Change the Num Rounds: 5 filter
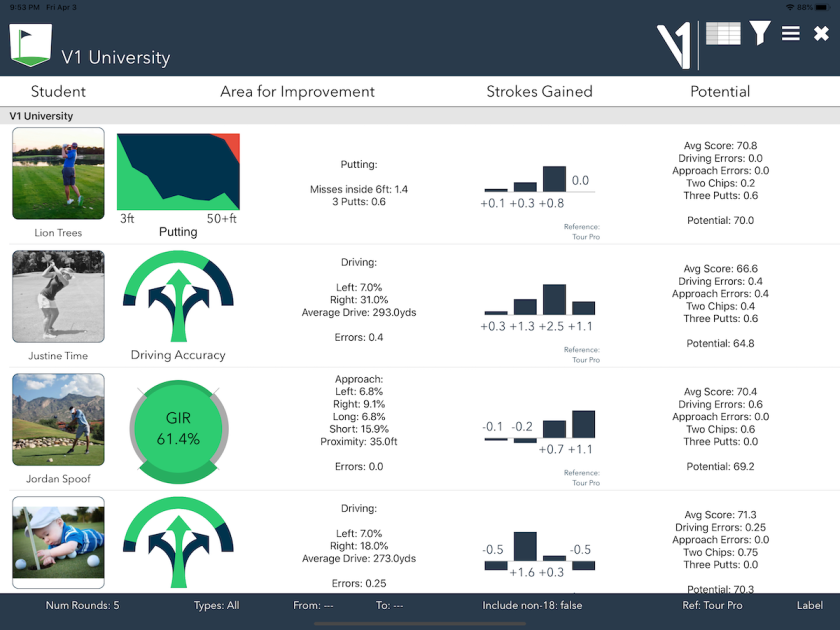840x630 pixels. (x=82, y=605)
